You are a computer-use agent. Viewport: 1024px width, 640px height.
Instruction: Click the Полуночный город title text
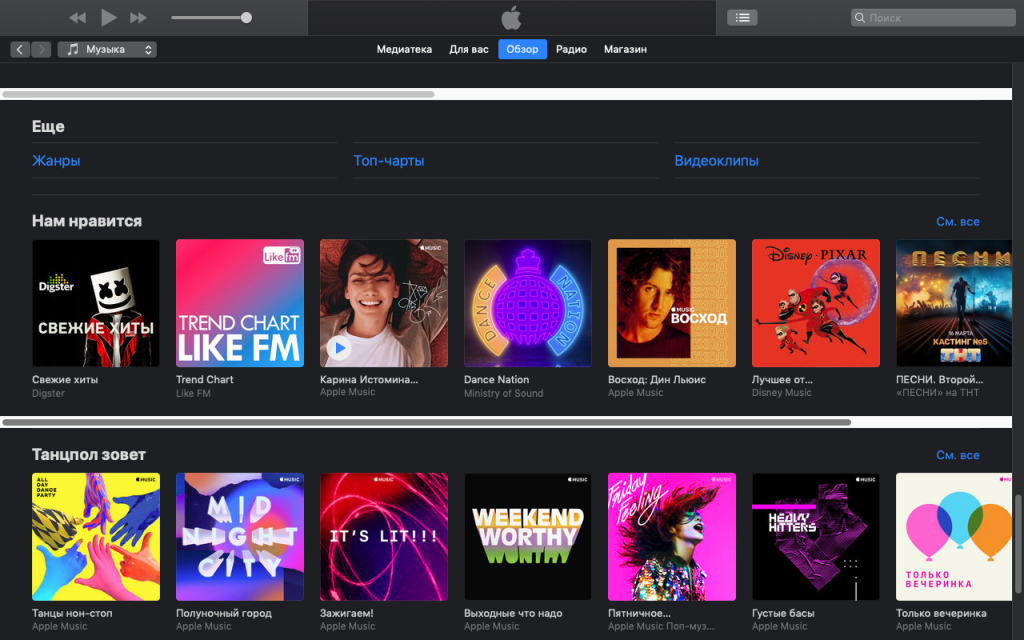pos(224,613)
